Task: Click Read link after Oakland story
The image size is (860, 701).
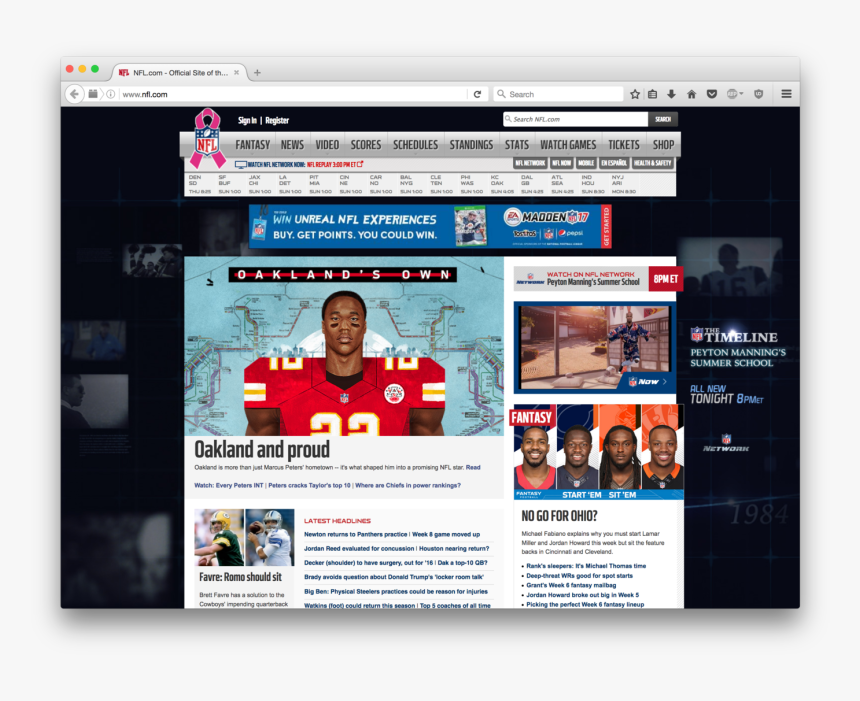Action: (x=473, y=467)
